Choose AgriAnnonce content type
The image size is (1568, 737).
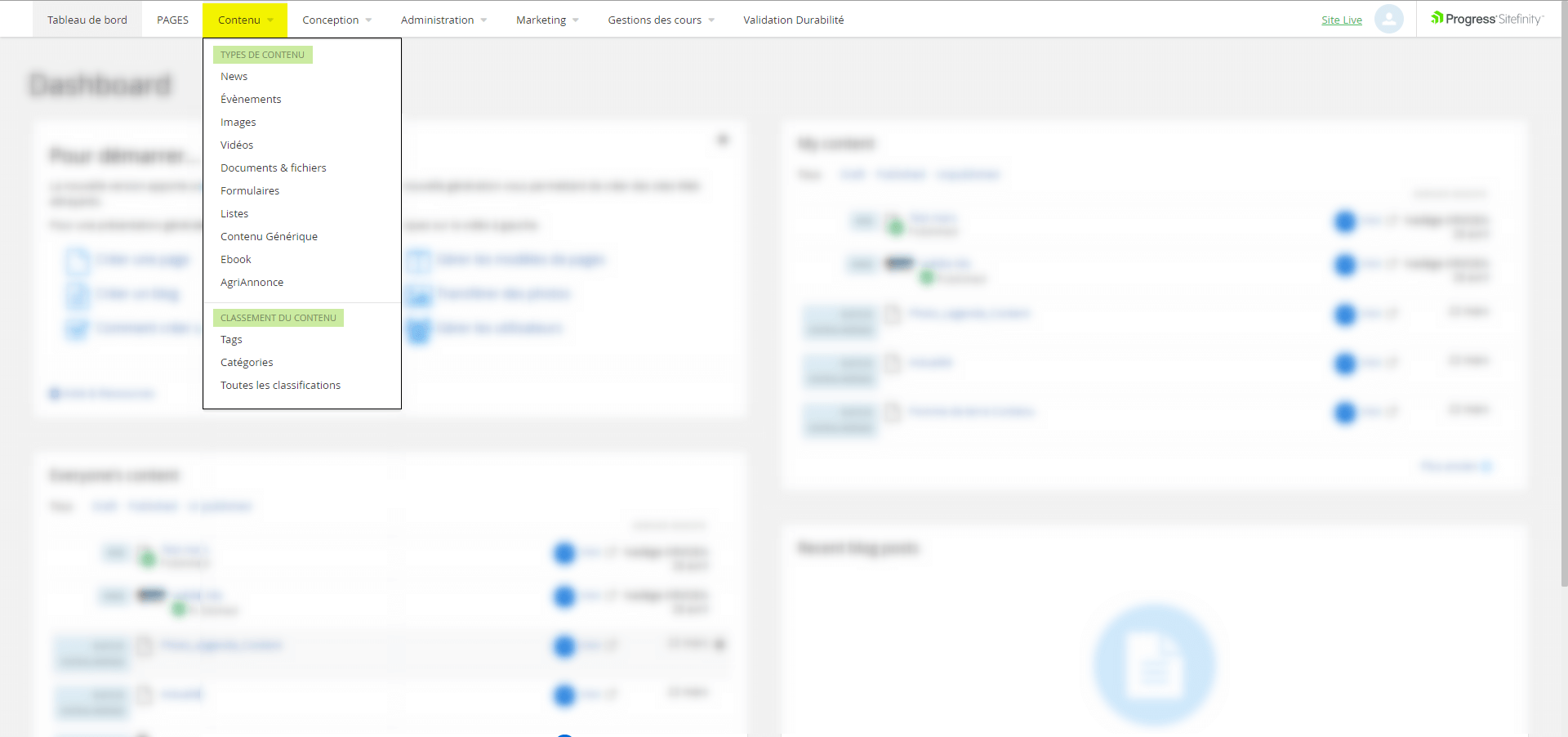tap(252, 282)
